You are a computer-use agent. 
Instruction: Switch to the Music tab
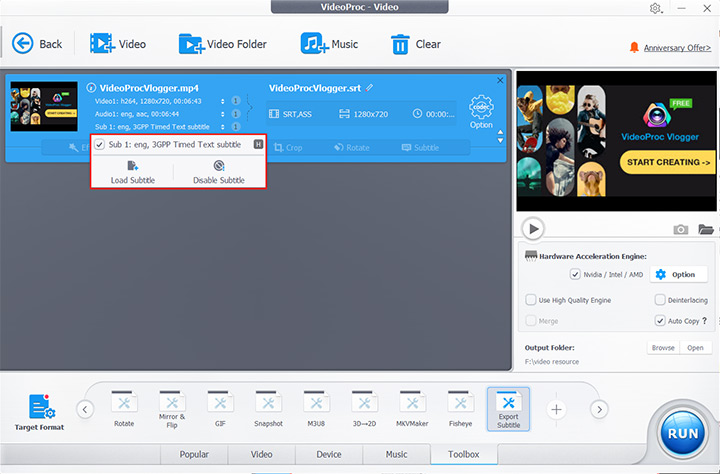tap(396, 454)
